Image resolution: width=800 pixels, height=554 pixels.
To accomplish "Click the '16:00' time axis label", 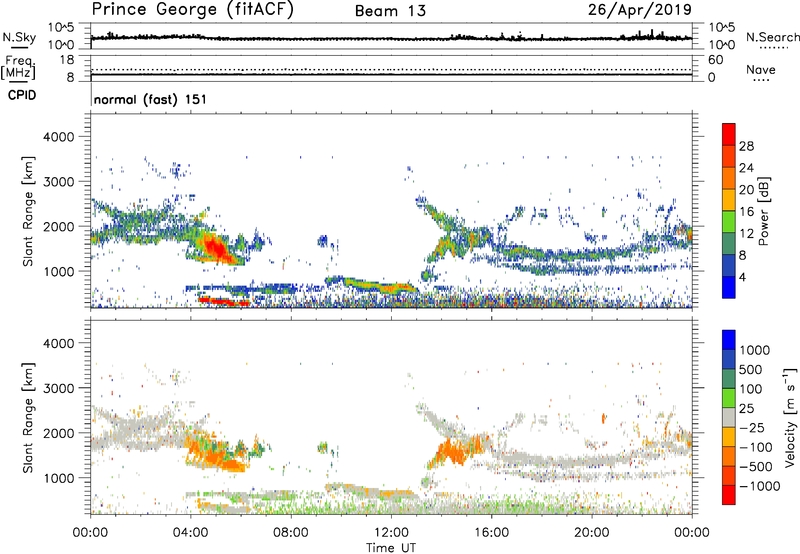I will (491, 533).
